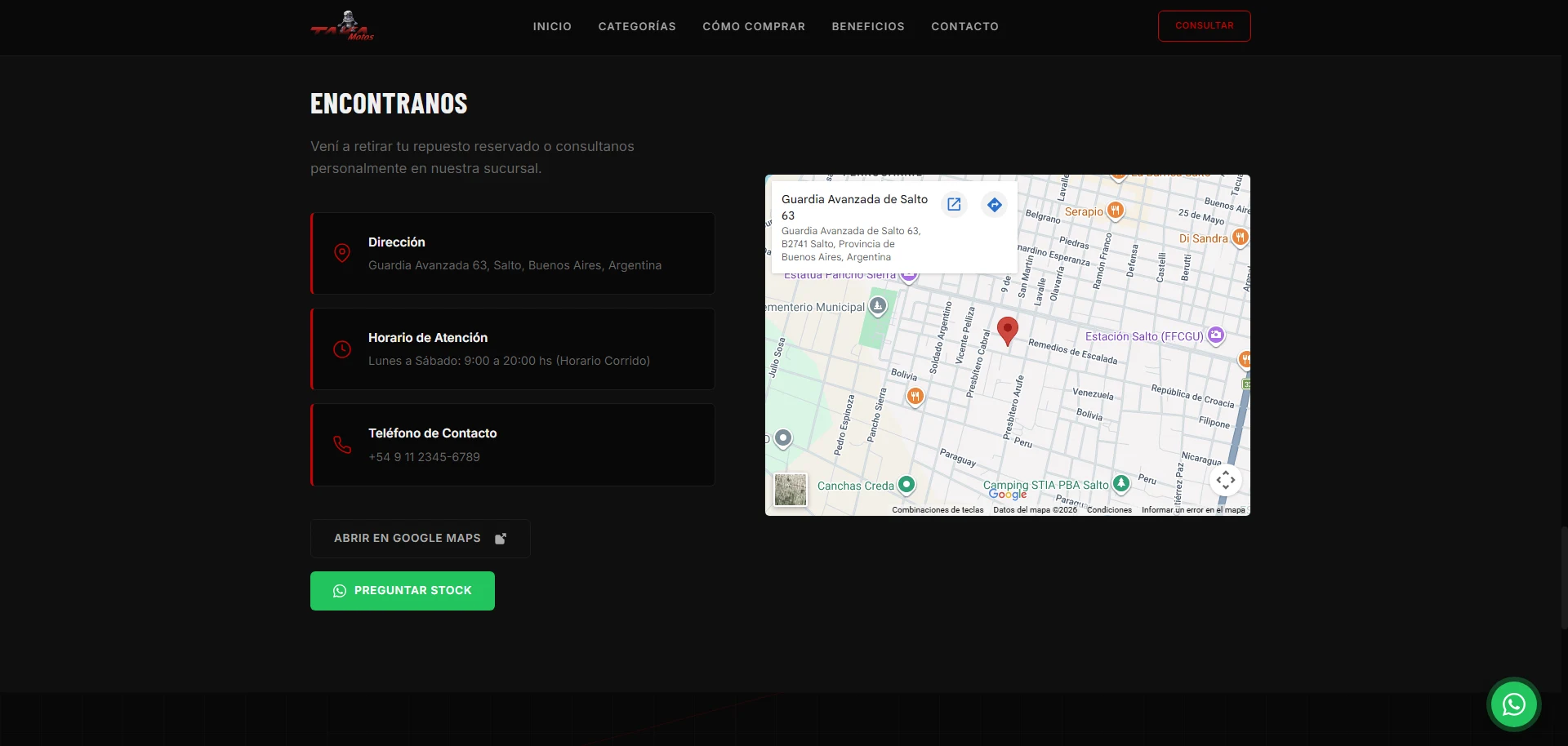The height and width of the screenshot is (746, 1568).
Task: Click Informar un error en el mapa
Action: pos(1193,510)
